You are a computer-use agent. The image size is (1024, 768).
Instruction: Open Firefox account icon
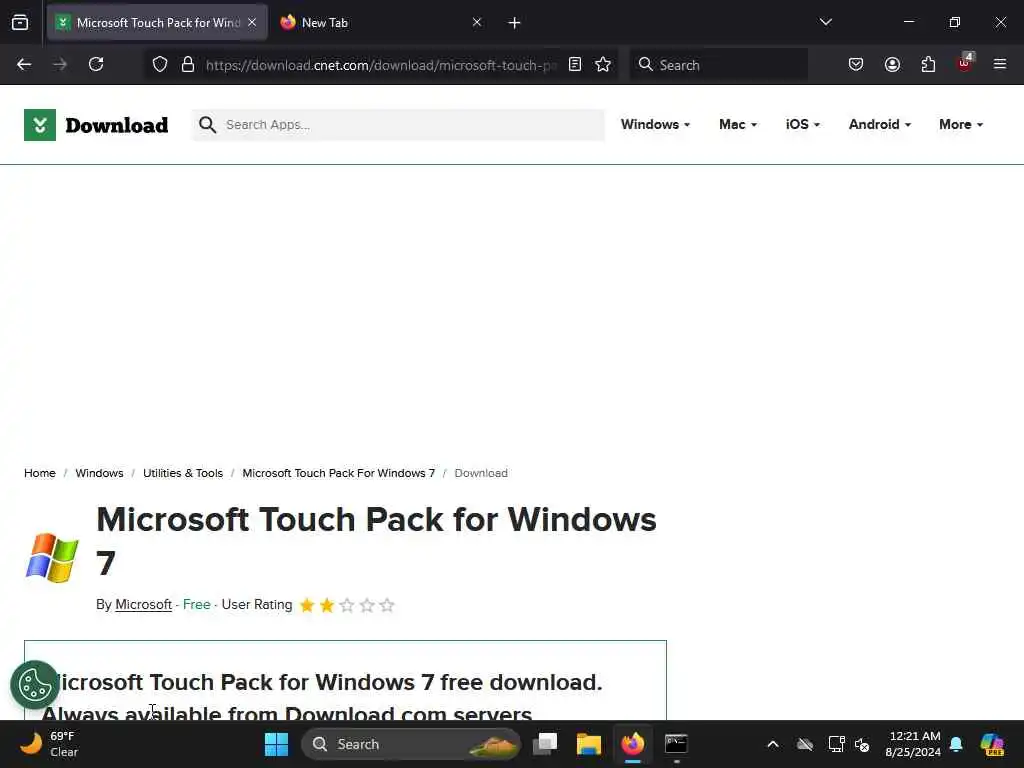point(892,65)
